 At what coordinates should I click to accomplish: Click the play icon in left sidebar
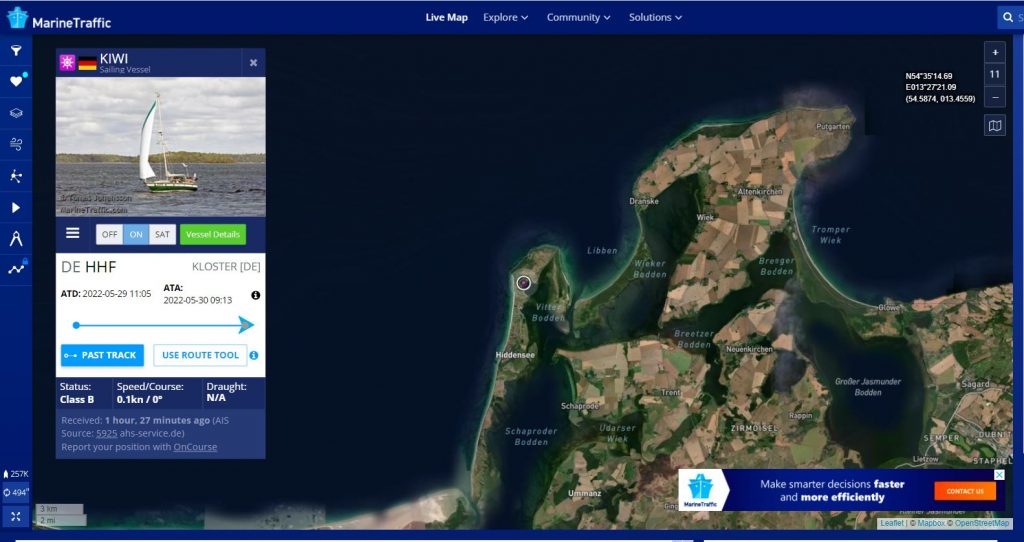(16, 207)
